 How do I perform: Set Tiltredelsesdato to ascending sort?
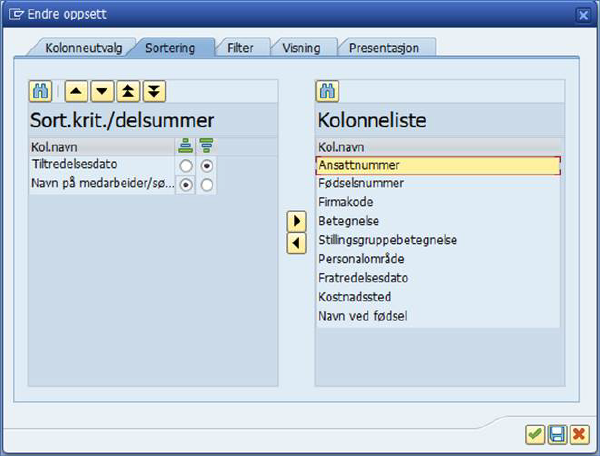point(186,166)
